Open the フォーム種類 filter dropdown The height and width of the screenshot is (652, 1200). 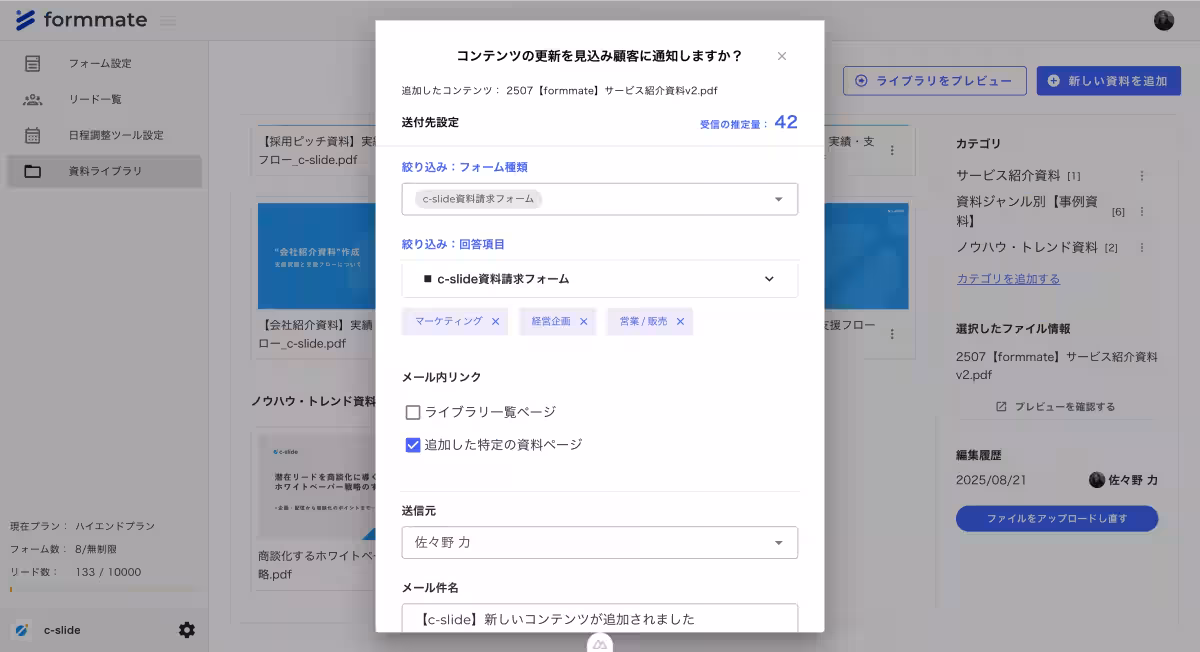coord(778,199)
